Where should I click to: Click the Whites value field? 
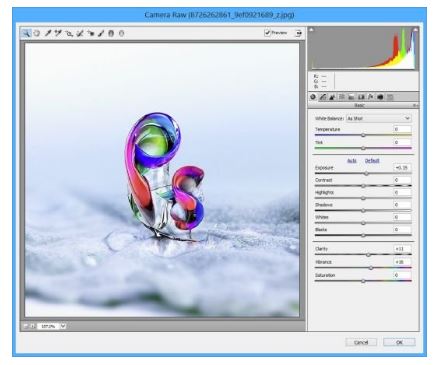coord(402,217)
